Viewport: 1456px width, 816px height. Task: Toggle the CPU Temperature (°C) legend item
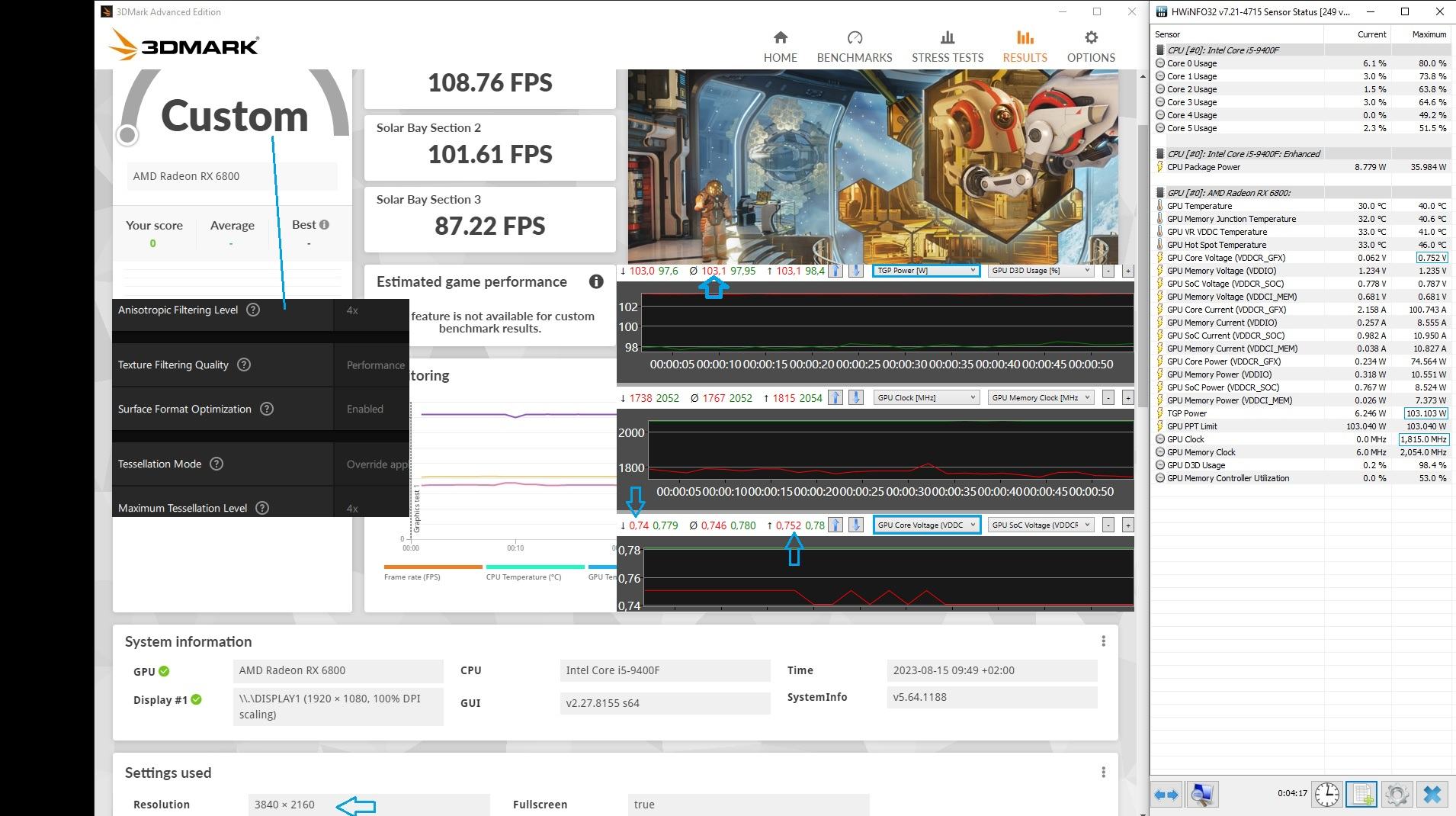click(x=534, y=573)
